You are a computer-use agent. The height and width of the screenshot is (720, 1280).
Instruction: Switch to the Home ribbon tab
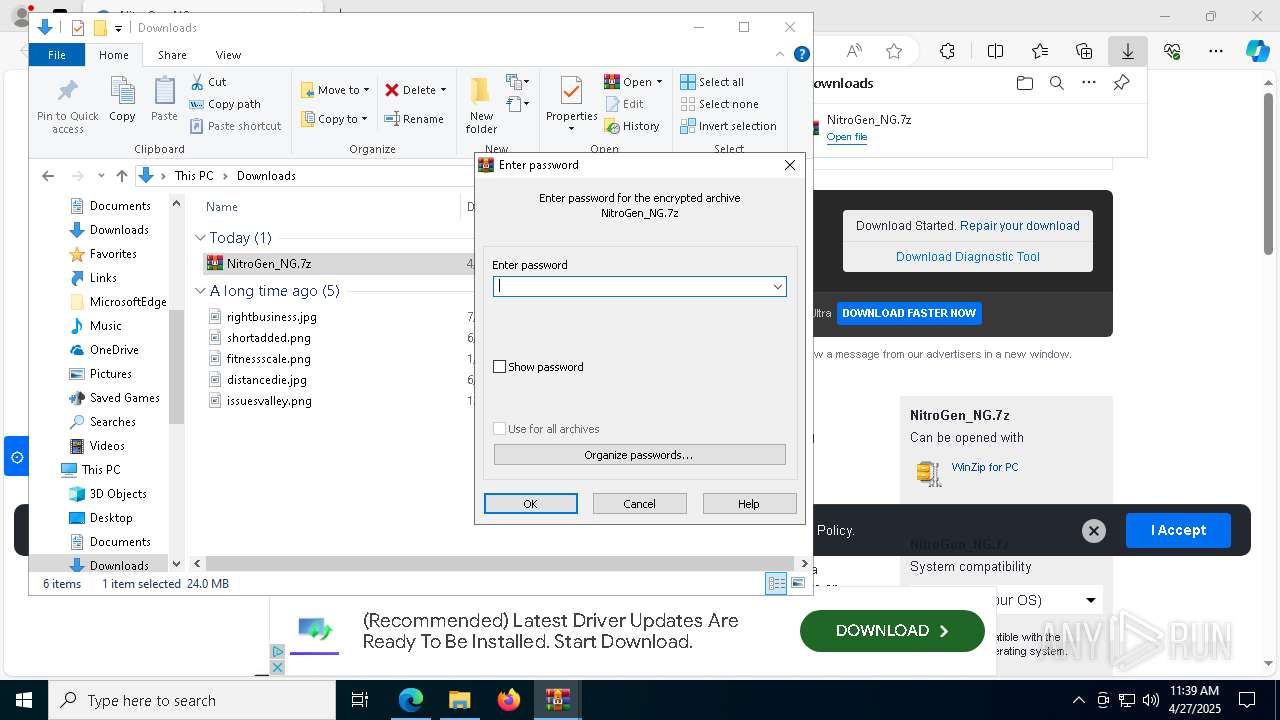(x=113, y=55)
